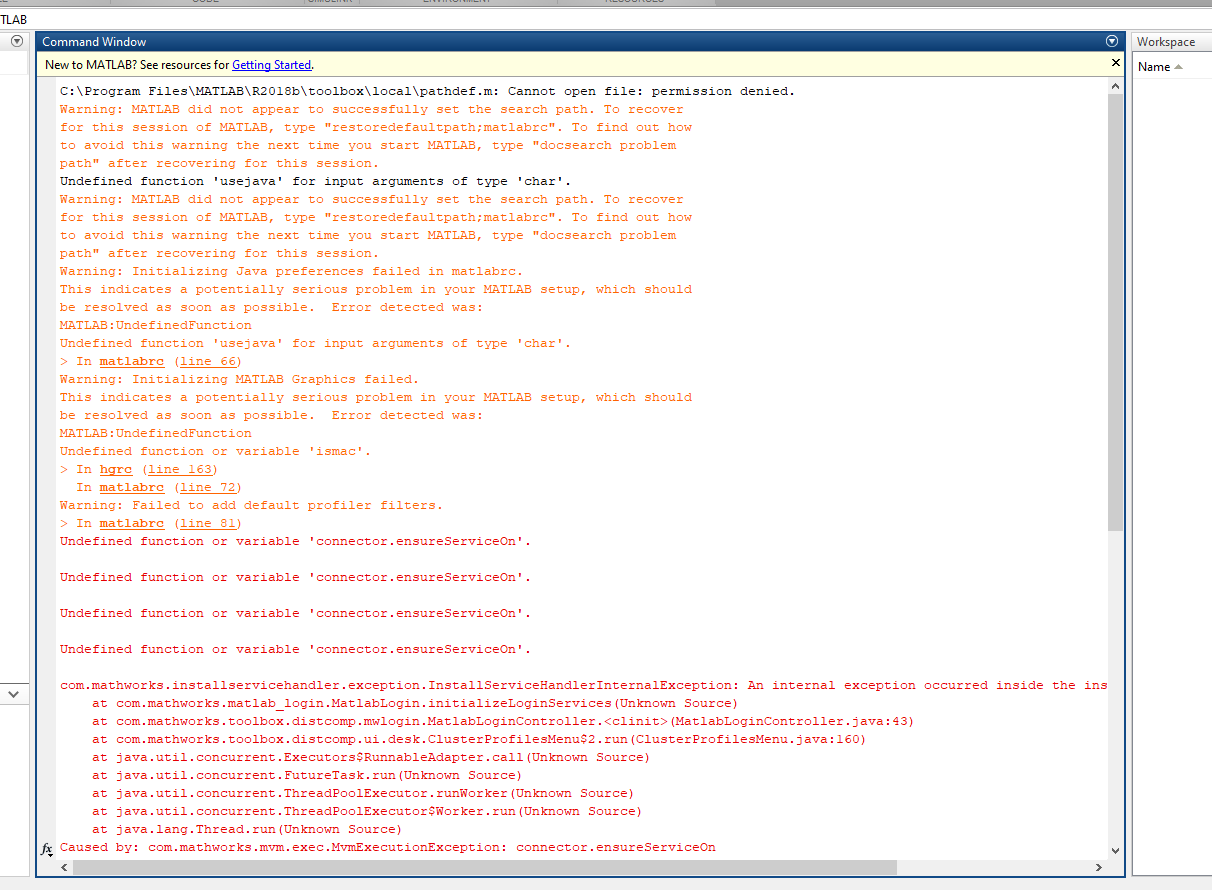The image size is (1212, 890).
Task: Follow the 'line 163' link
Action: coord(181,469)
